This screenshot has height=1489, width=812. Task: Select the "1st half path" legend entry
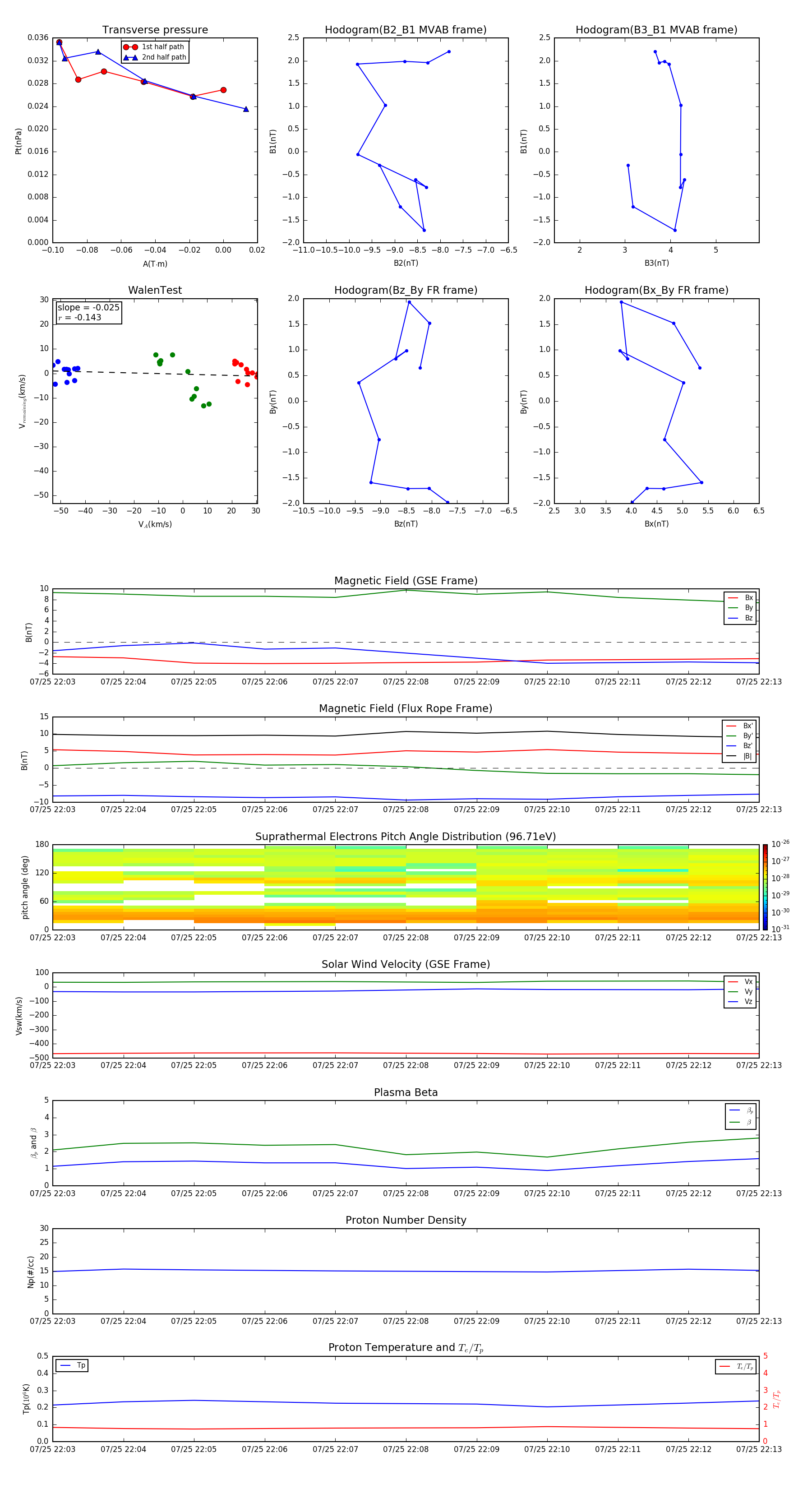click(x=154, y=47)
